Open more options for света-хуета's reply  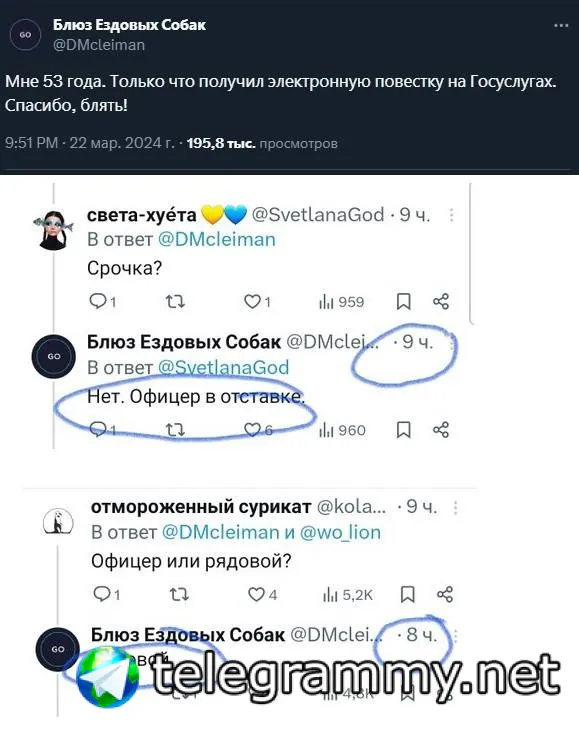(x=452, y=215)
